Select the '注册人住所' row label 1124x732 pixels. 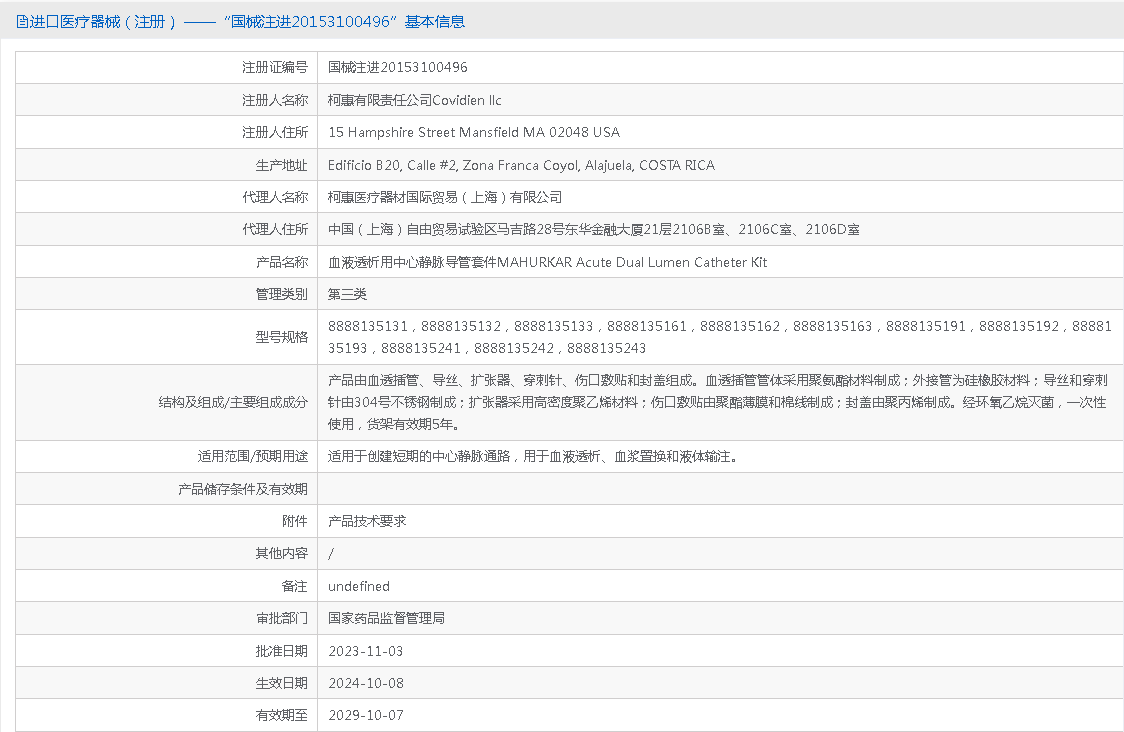tap(275, 133)
